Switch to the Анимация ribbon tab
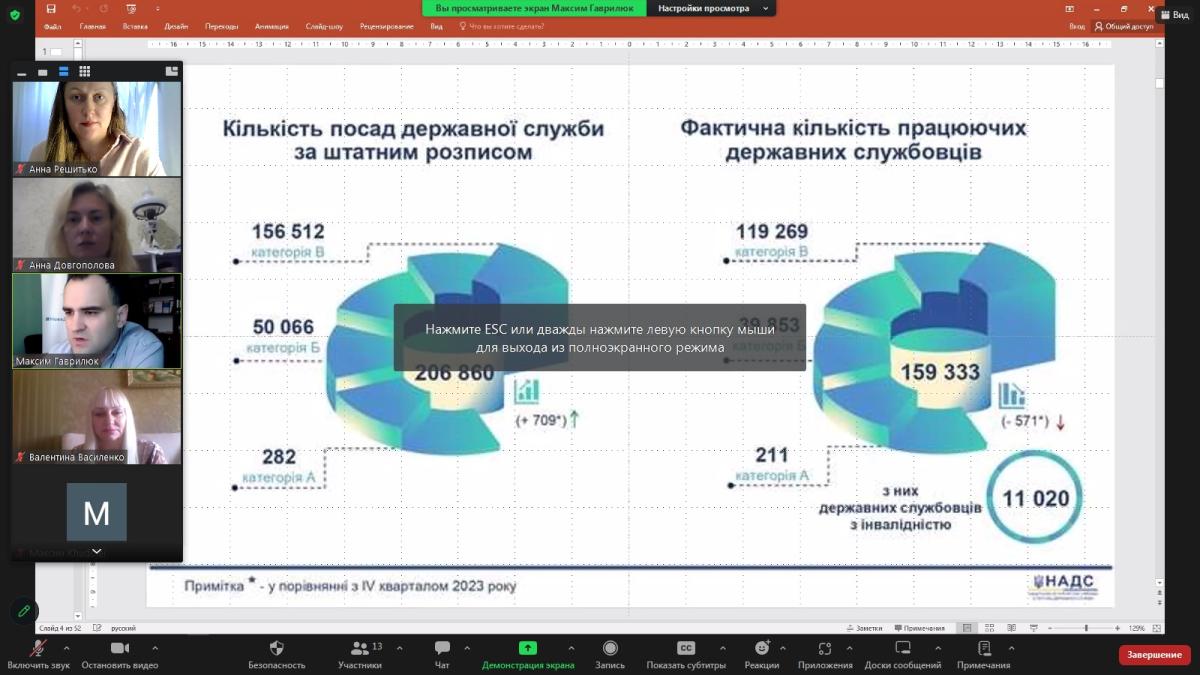The width and height of the screenshot is (1200, 675). click(271, 26)
